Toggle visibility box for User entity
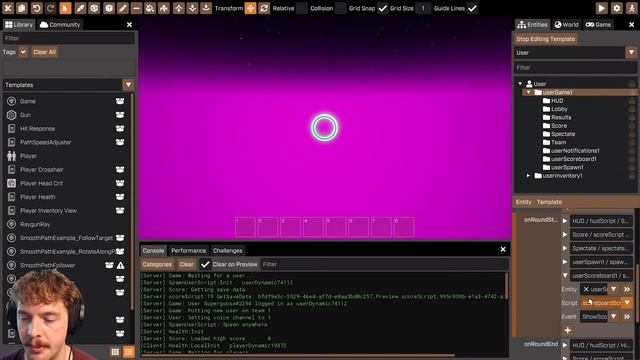The image size is (640, 360). click(x=632, y=84)
